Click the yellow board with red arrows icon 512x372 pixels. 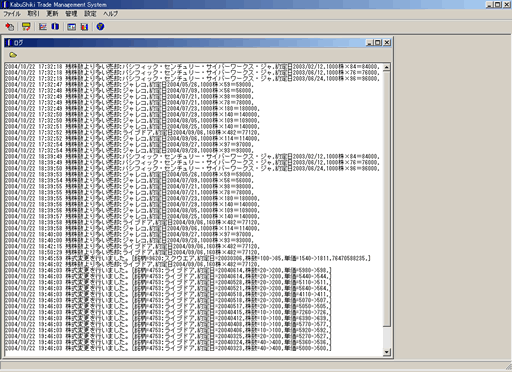pyautogui.click(x=26, y=27)
